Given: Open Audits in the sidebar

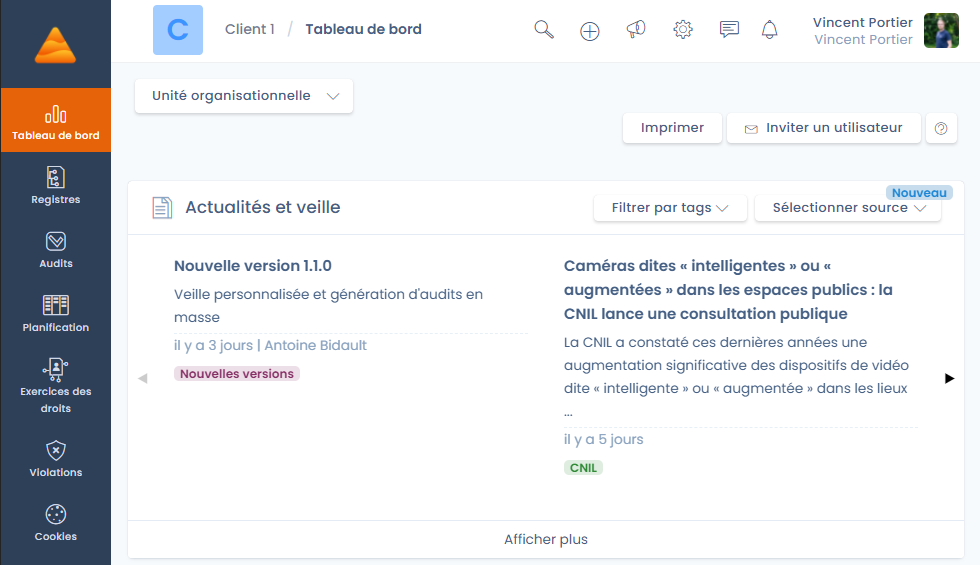Looking at the screenshot, I should pos(55,250).
